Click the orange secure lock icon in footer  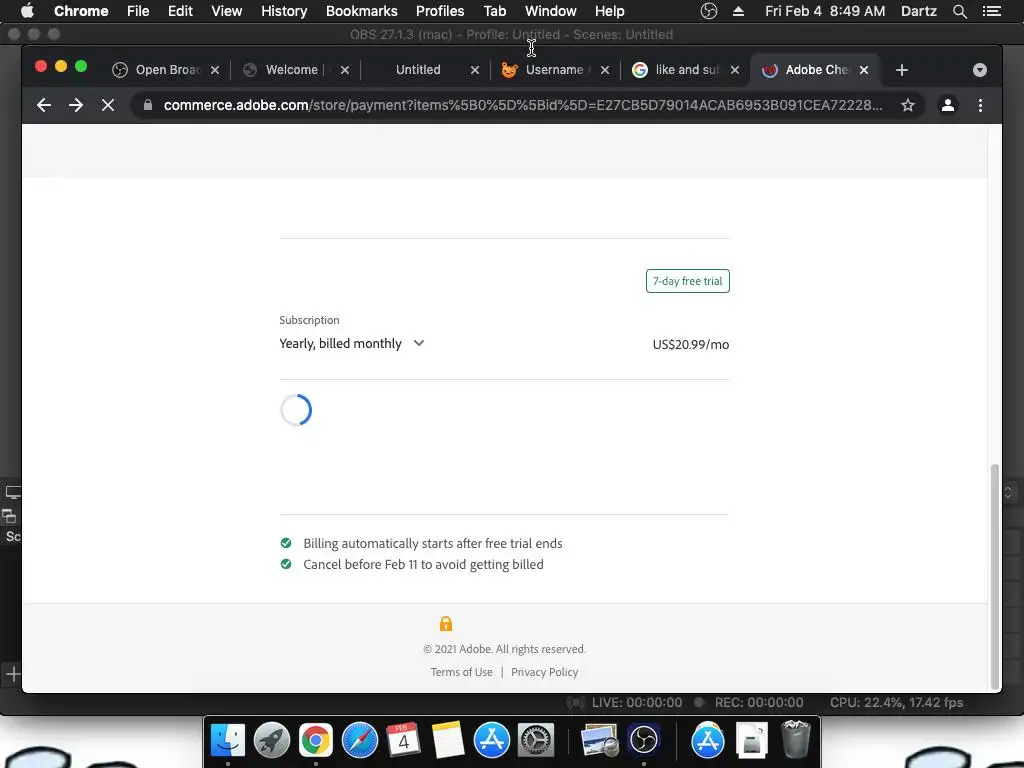446,623
